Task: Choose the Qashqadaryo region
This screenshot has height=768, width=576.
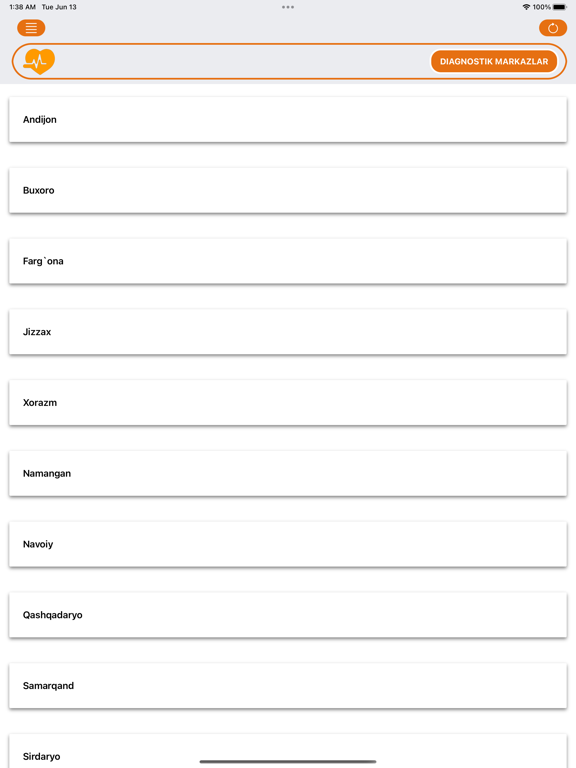Action: [x=288, y=615]
